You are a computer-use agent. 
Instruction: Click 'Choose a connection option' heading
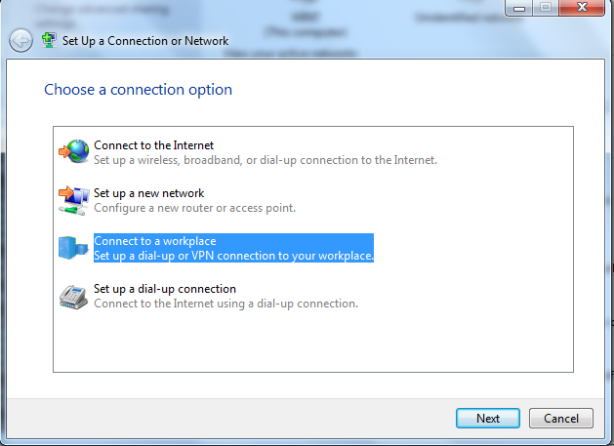coord(138,90)
